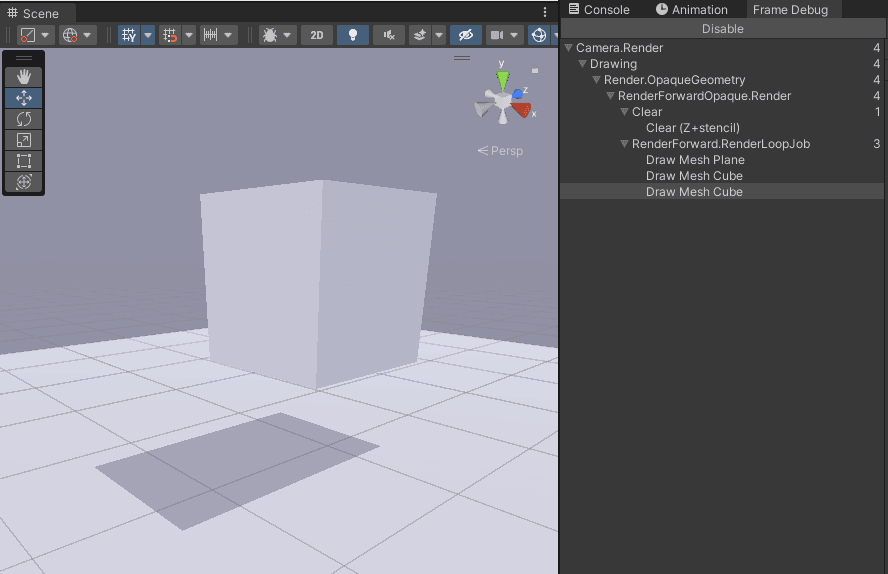Screen dimensions: 888x574
Task: Click the Animation tab clock icon
Action: (661, 8)
